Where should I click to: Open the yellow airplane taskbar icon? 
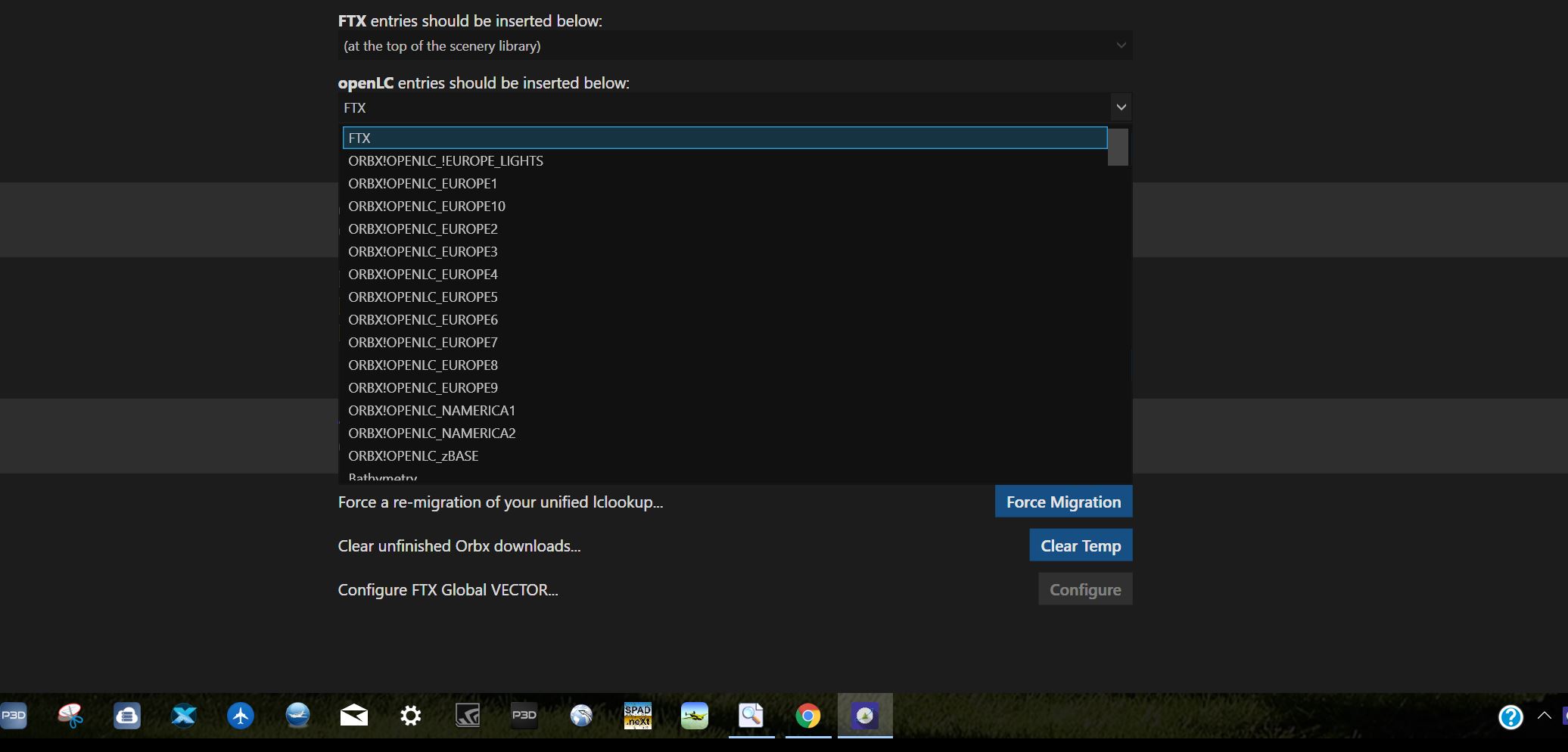coord(695,716)
